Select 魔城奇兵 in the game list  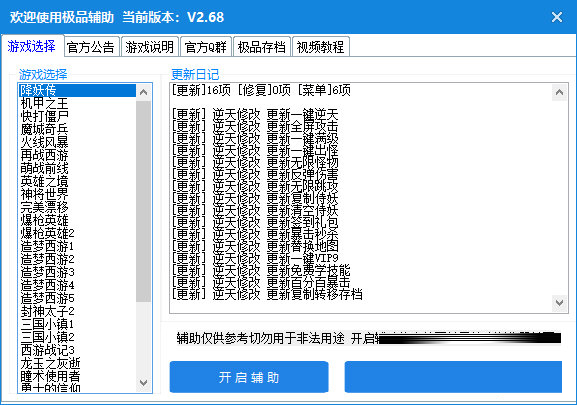(x=77, y=129)
